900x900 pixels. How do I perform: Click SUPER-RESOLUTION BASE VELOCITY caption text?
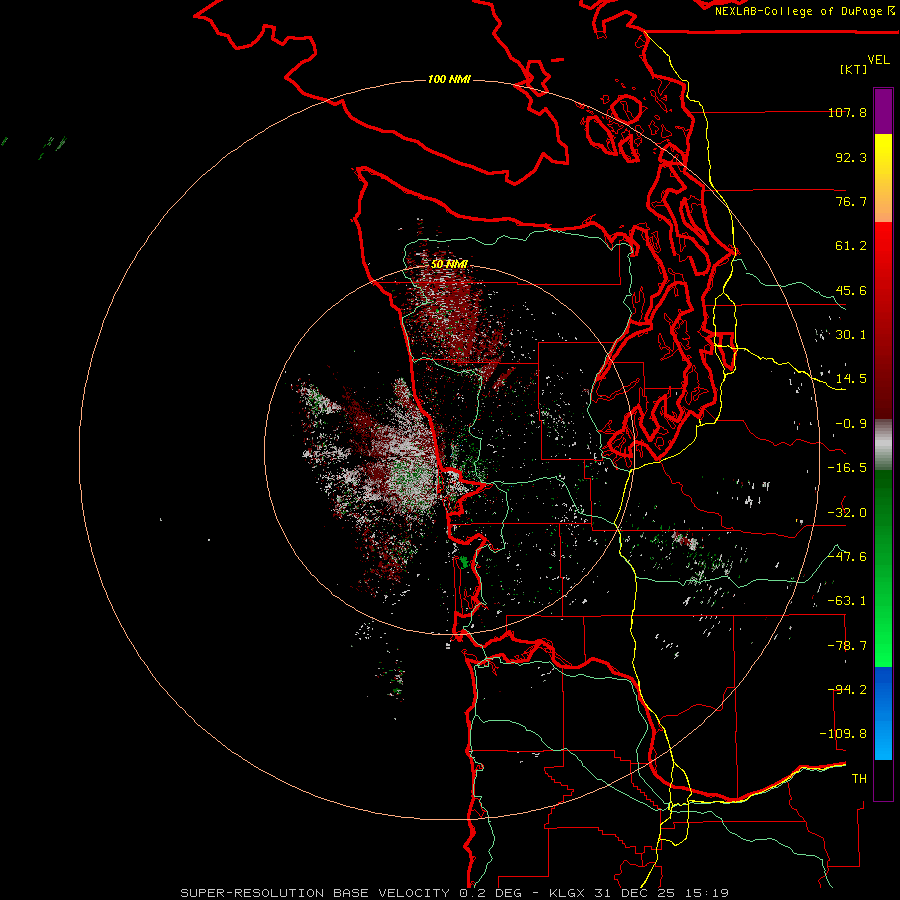pyautogui.click(x=315, y=893)
